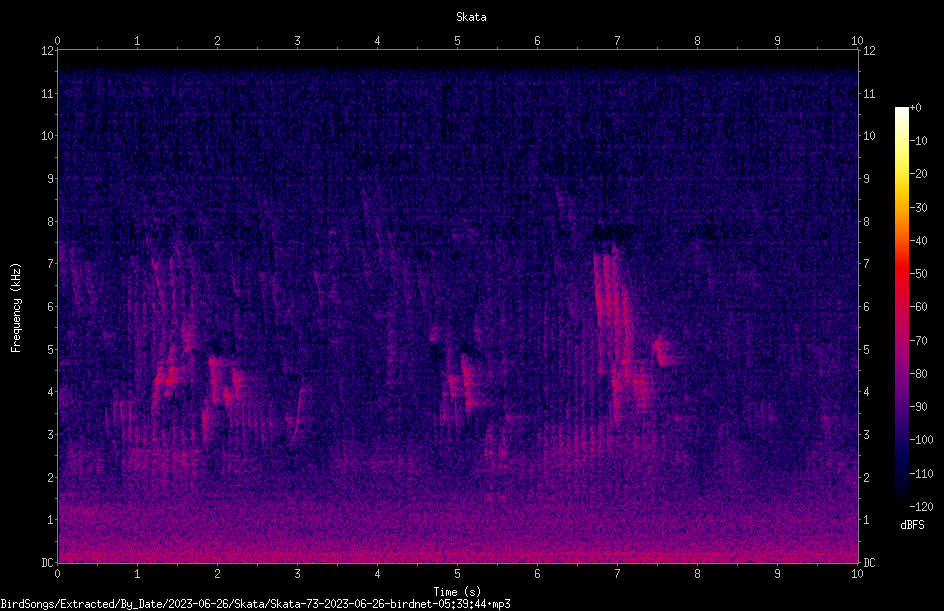Click the "12" tick on the right frequency axis

click(x=869, y=51)
